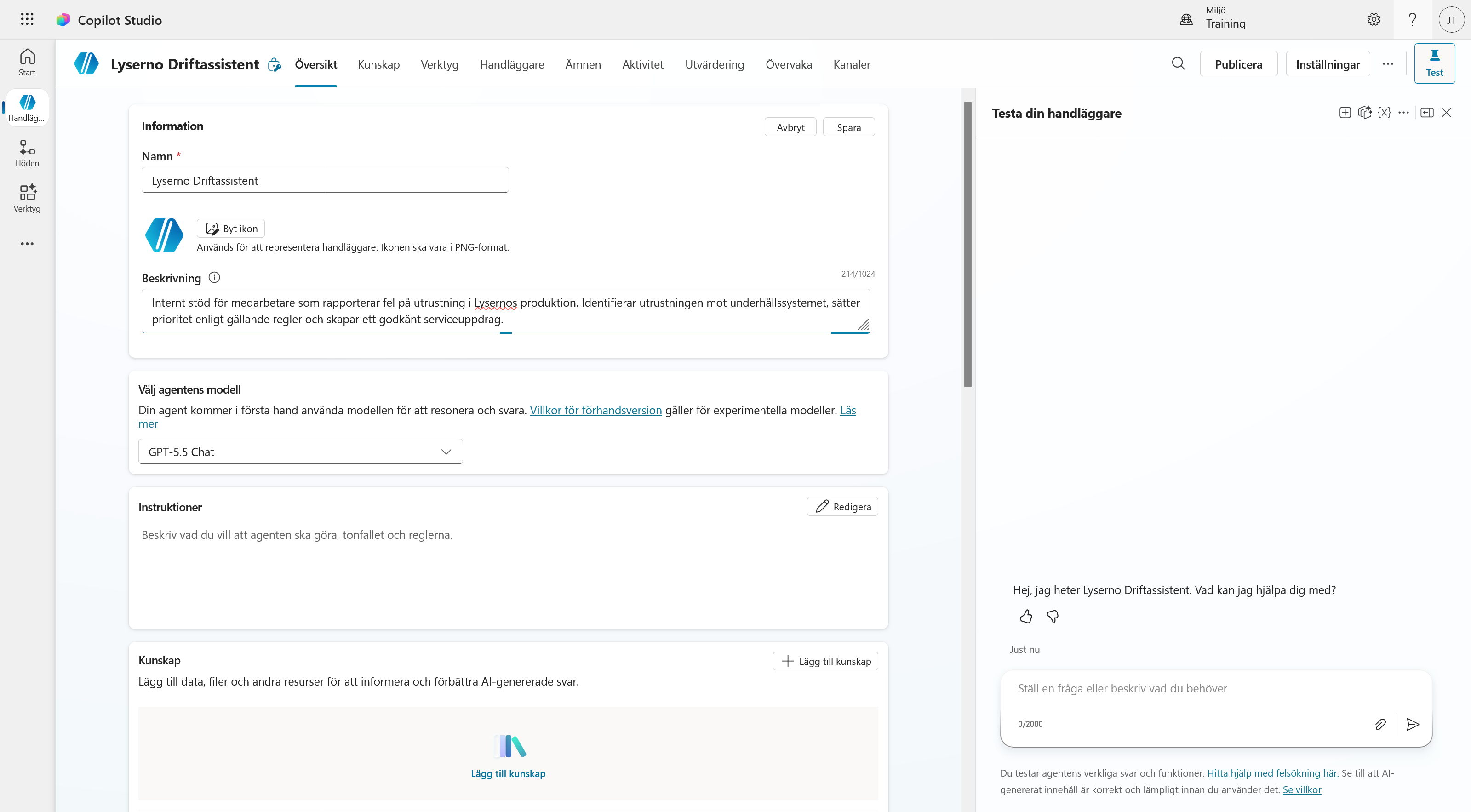Open the Miljö environment globe icon
The height and width of the screenshot is (812, 1471).
point(1186,19)
